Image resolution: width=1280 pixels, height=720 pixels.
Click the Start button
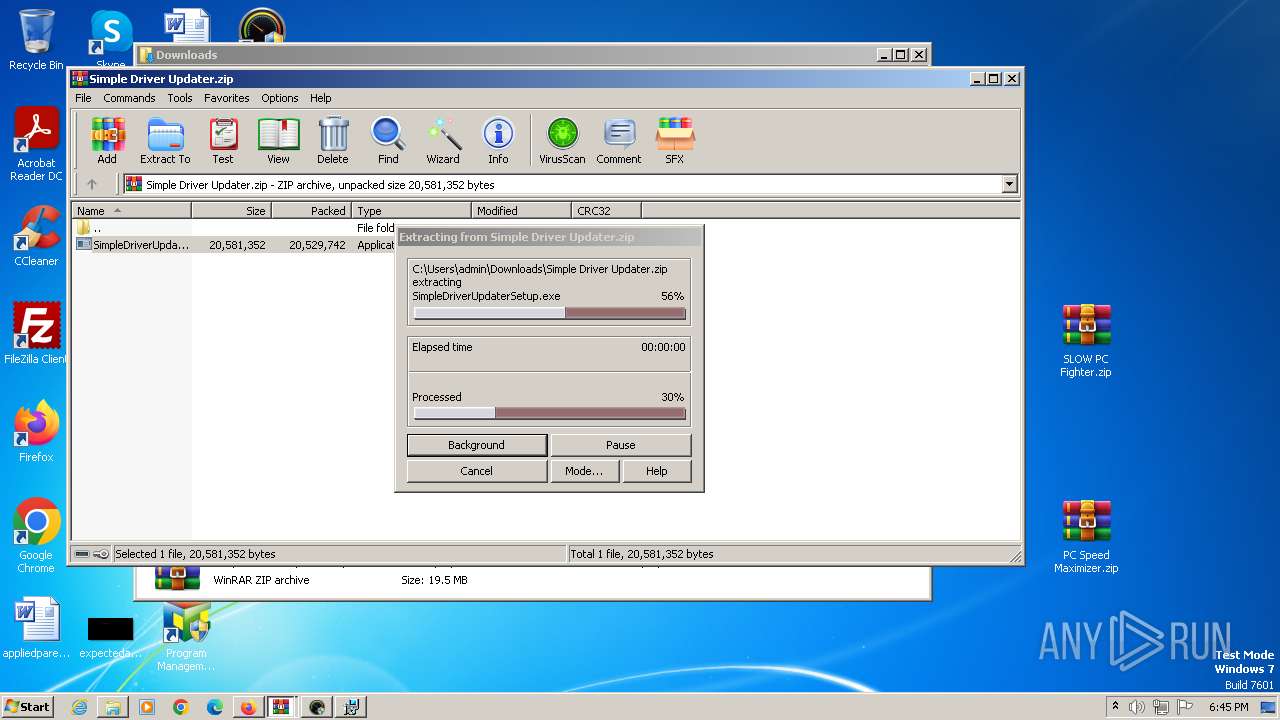point(28,707)
